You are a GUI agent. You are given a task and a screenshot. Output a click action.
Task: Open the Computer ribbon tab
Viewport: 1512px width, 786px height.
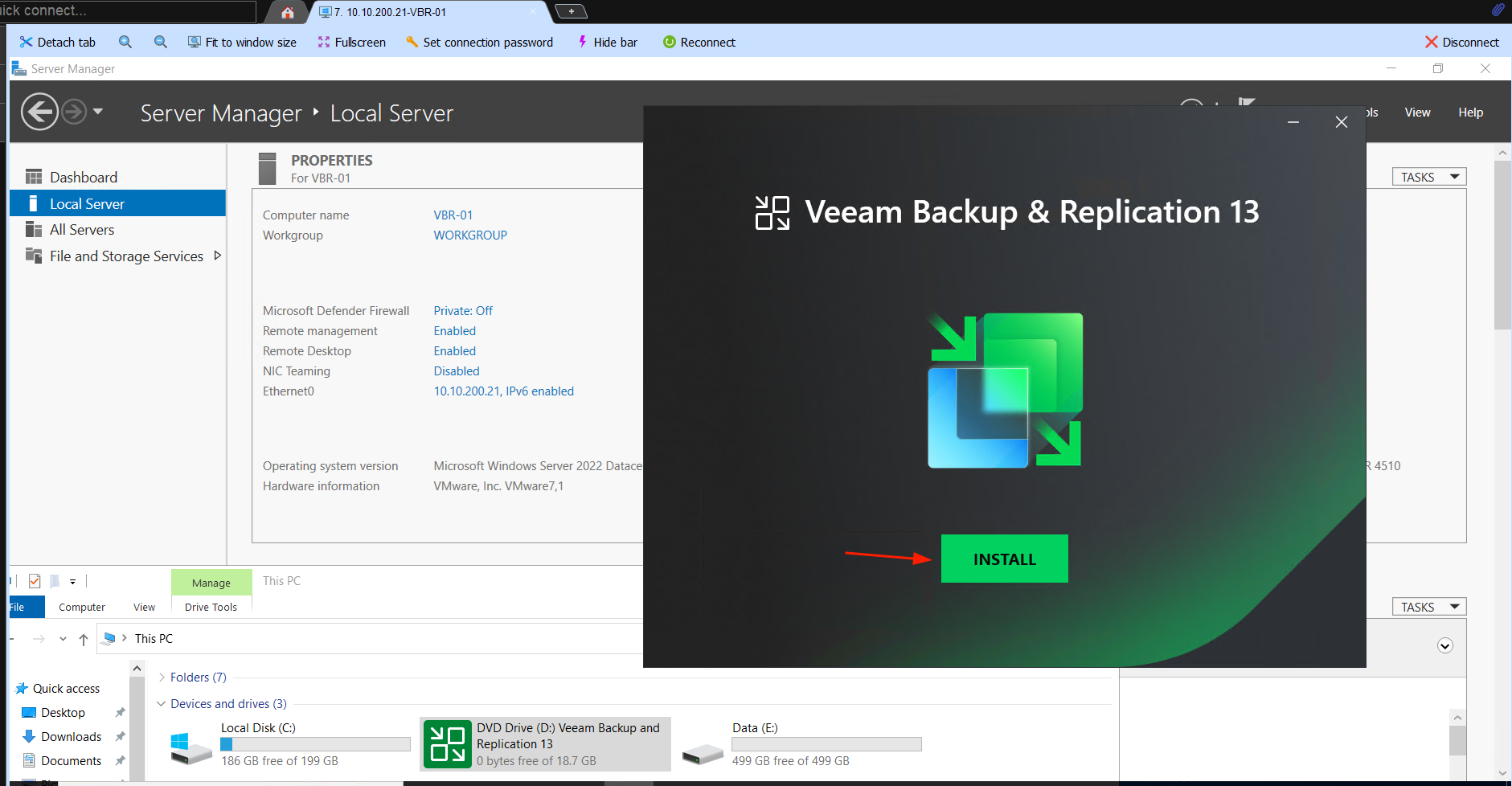point(82,608)
